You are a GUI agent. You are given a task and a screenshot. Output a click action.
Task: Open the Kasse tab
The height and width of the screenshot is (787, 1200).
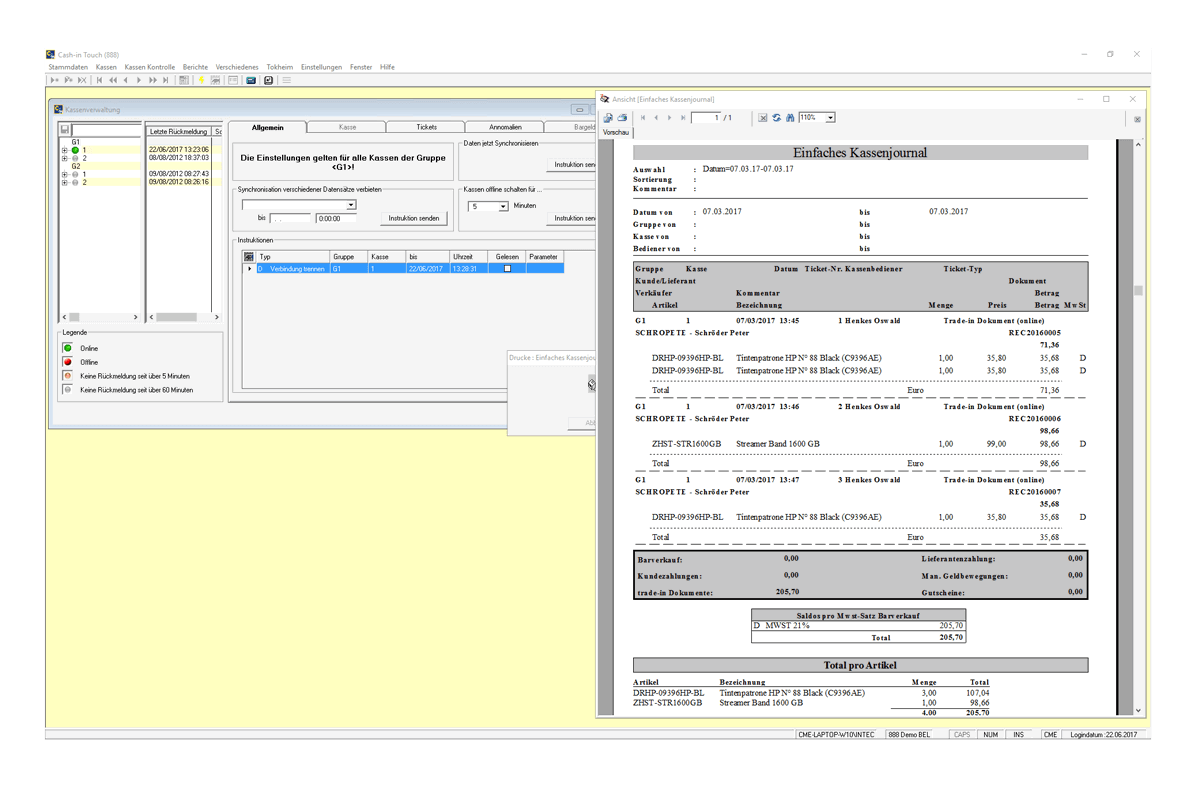tap(347, 127)
